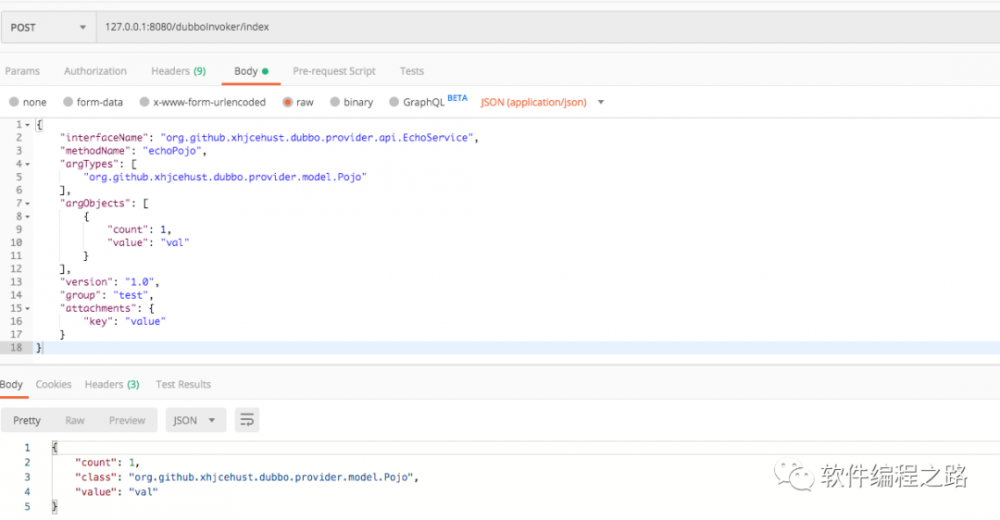Open the response Cookies tab
The image size is (1000, 520).
click(54, 384)
